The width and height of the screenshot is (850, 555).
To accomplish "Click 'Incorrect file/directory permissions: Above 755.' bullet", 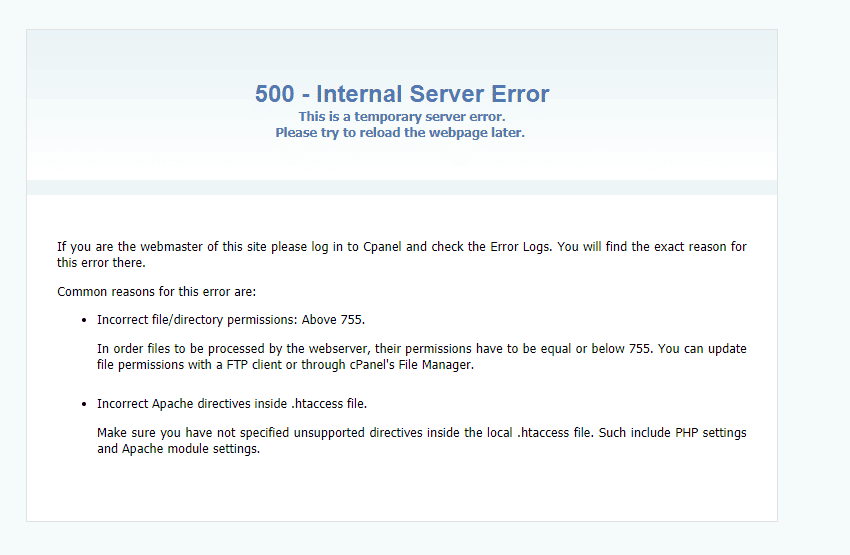I will [x=231, y=320].
